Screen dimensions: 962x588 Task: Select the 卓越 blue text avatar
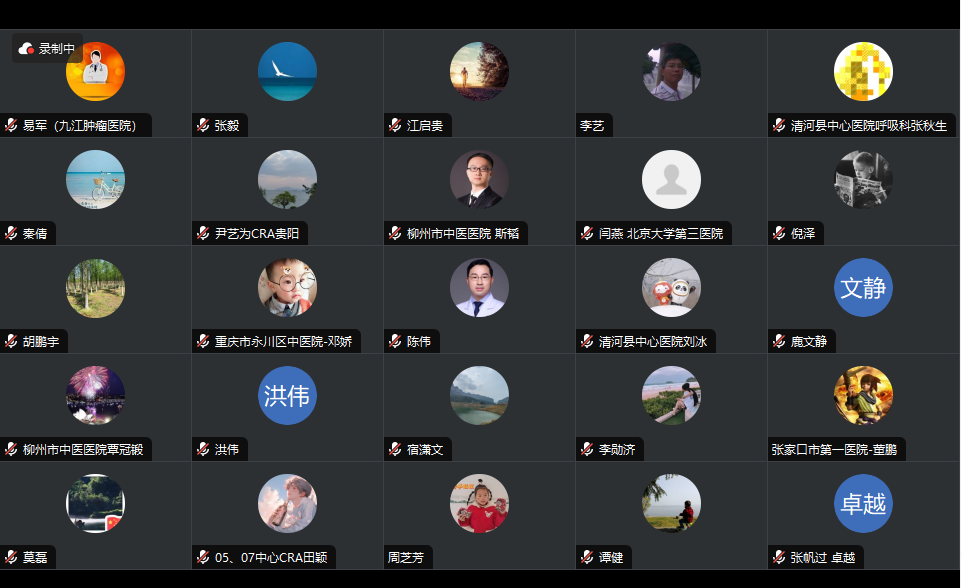coord(863,503)
